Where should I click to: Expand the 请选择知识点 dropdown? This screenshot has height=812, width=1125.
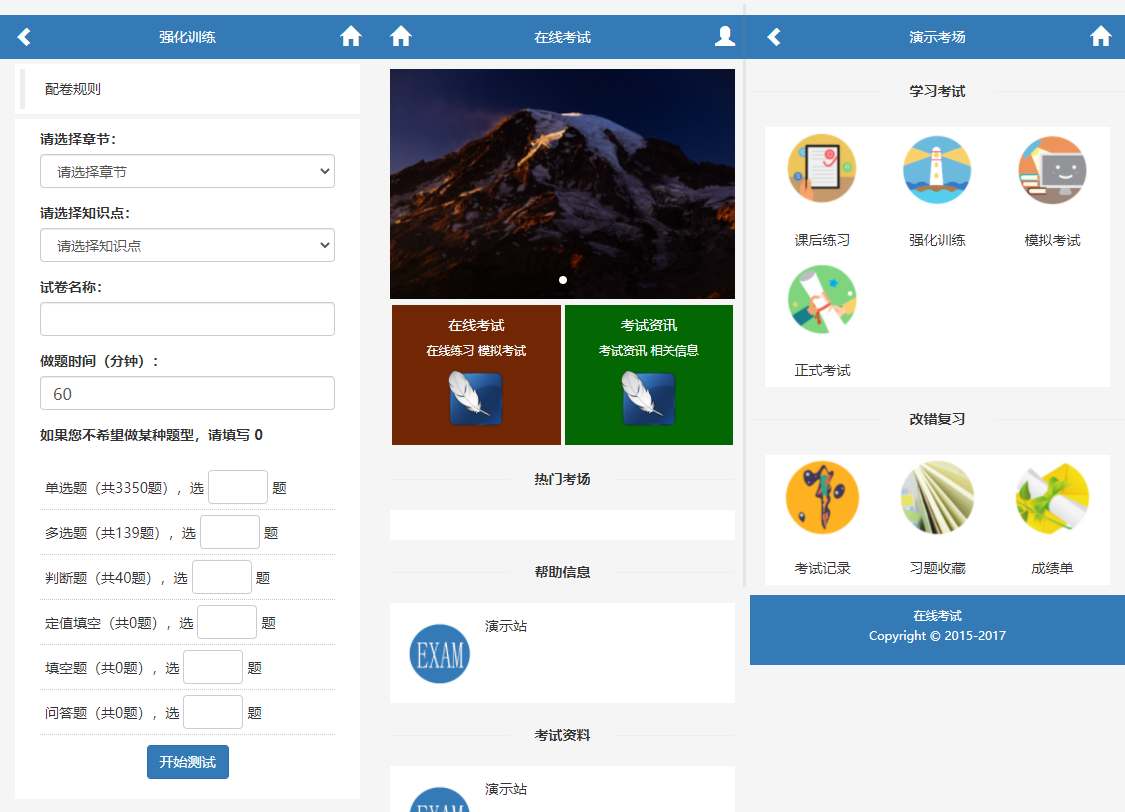(x=187, y=245)
